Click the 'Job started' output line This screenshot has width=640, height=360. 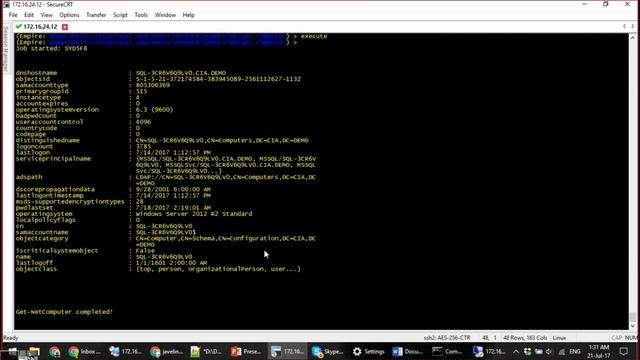[x=51, y=49]
